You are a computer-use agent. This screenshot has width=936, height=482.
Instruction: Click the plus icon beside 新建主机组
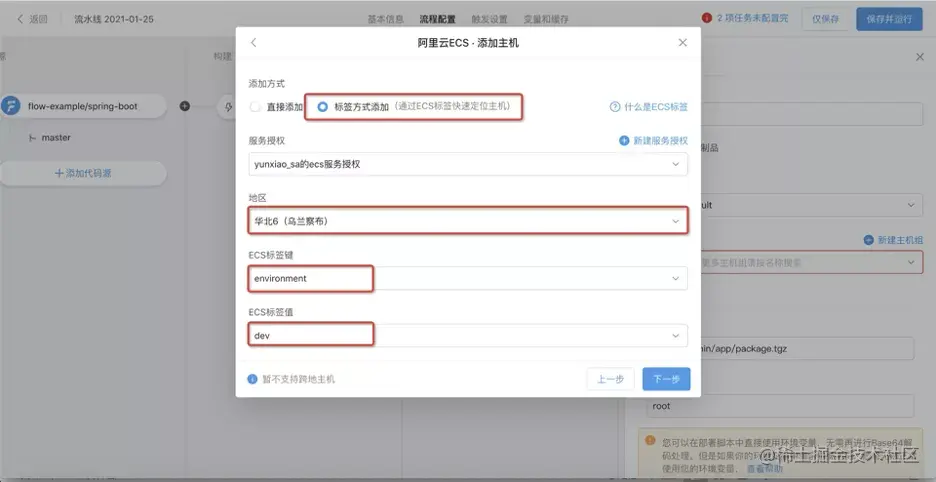click(x=869, y=240)
